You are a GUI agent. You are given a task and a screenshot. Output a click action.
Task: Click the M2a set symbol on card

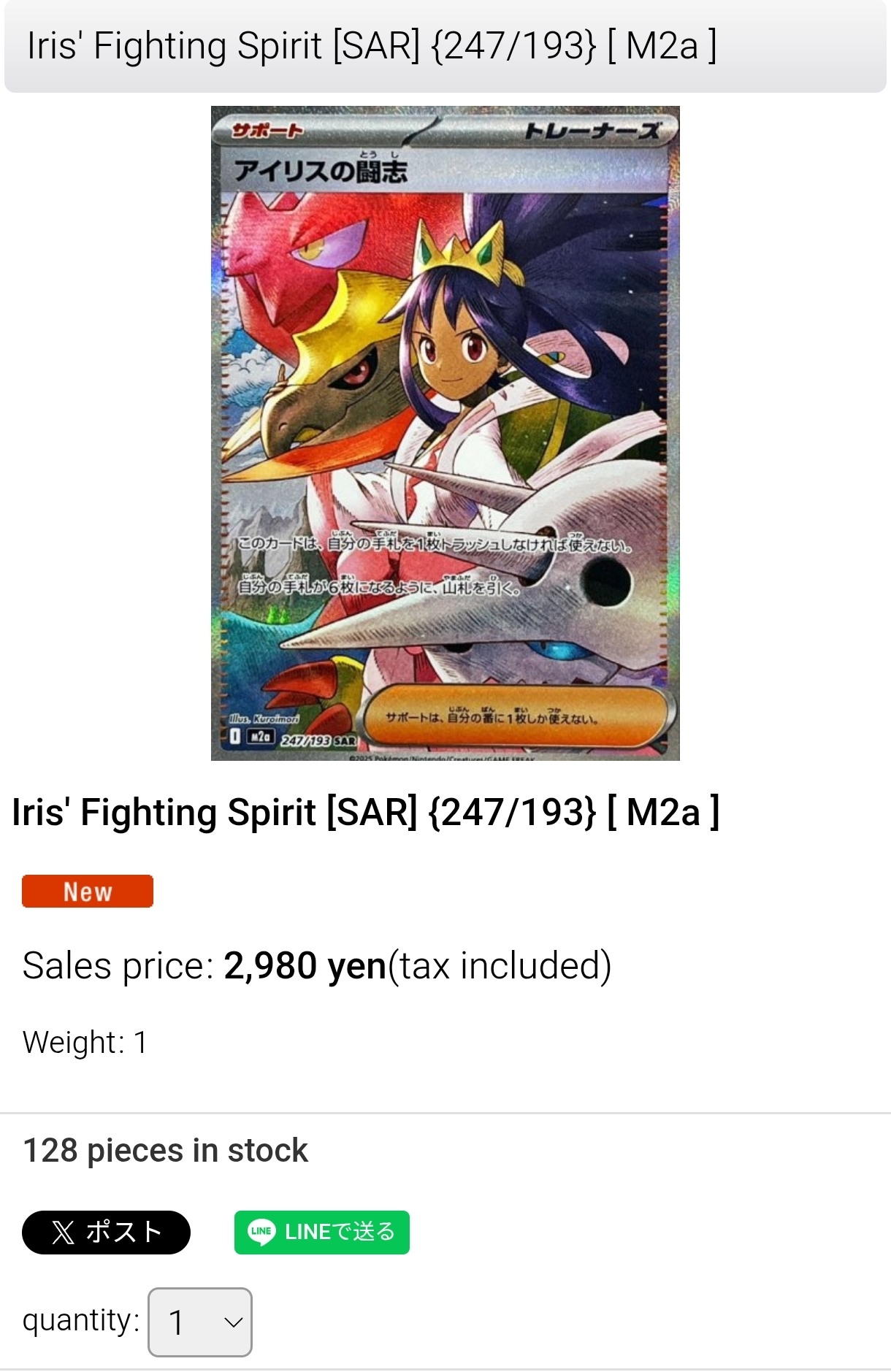[259, 737]
